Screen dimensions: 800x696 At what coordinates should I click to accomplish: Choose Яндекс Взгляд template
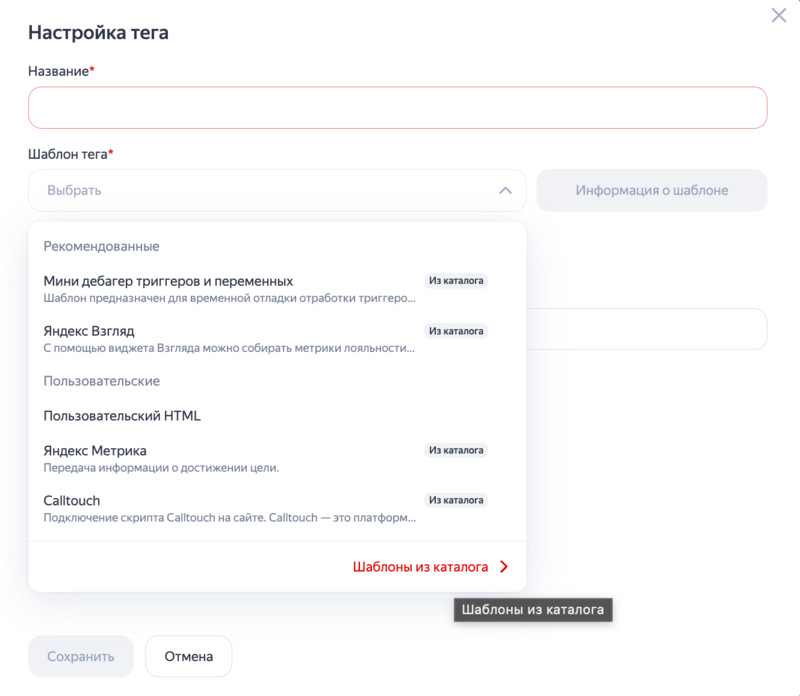[x=89, y=331]
